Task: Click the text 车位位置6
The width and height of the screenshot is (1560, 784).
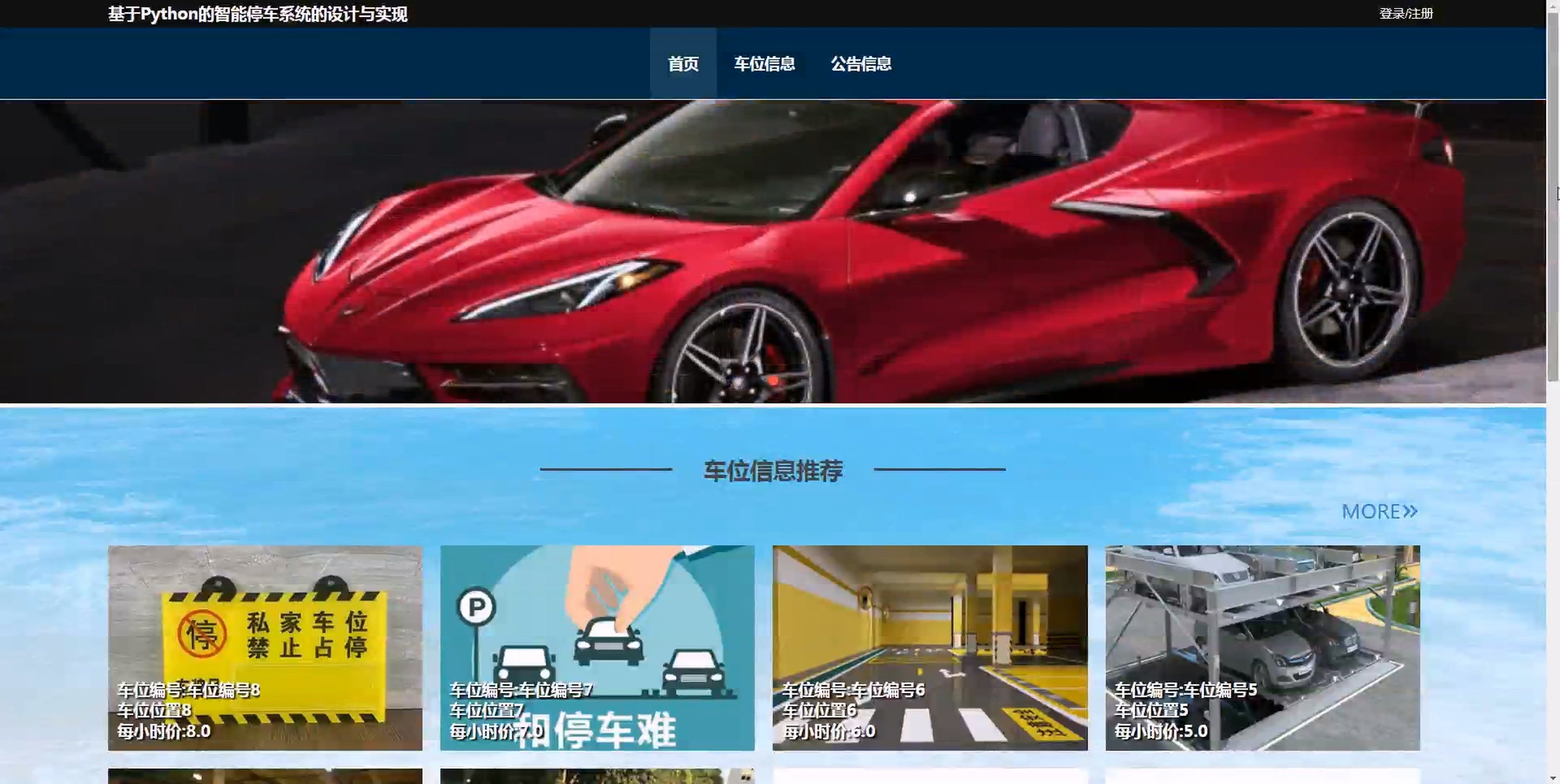Action: point(819,710)
